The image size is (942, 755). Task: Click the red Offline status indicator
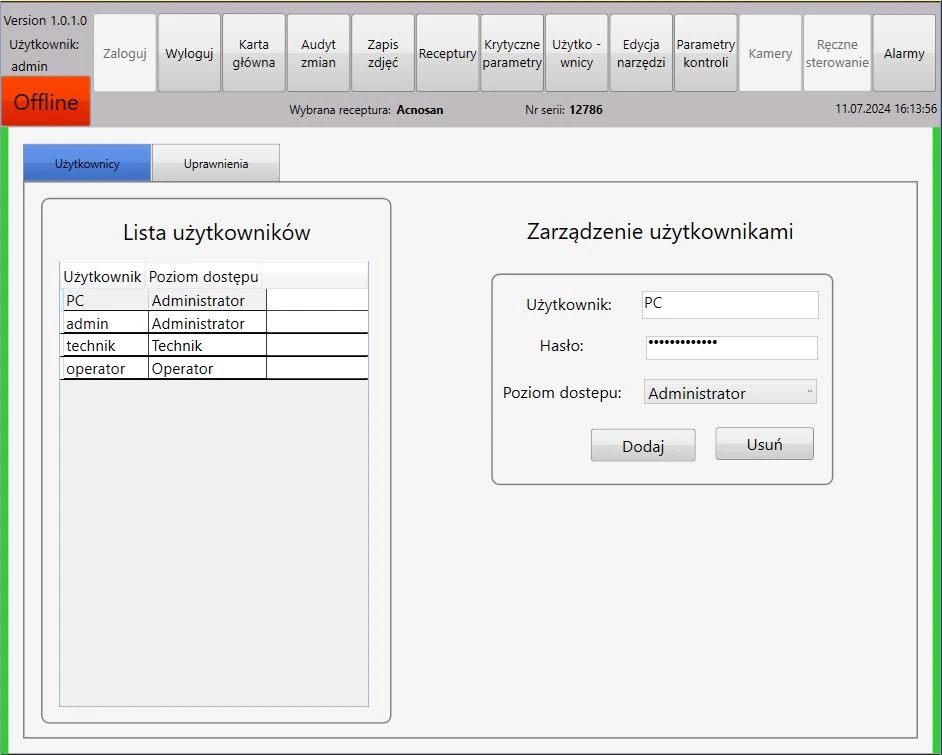[x=46, y=102]
